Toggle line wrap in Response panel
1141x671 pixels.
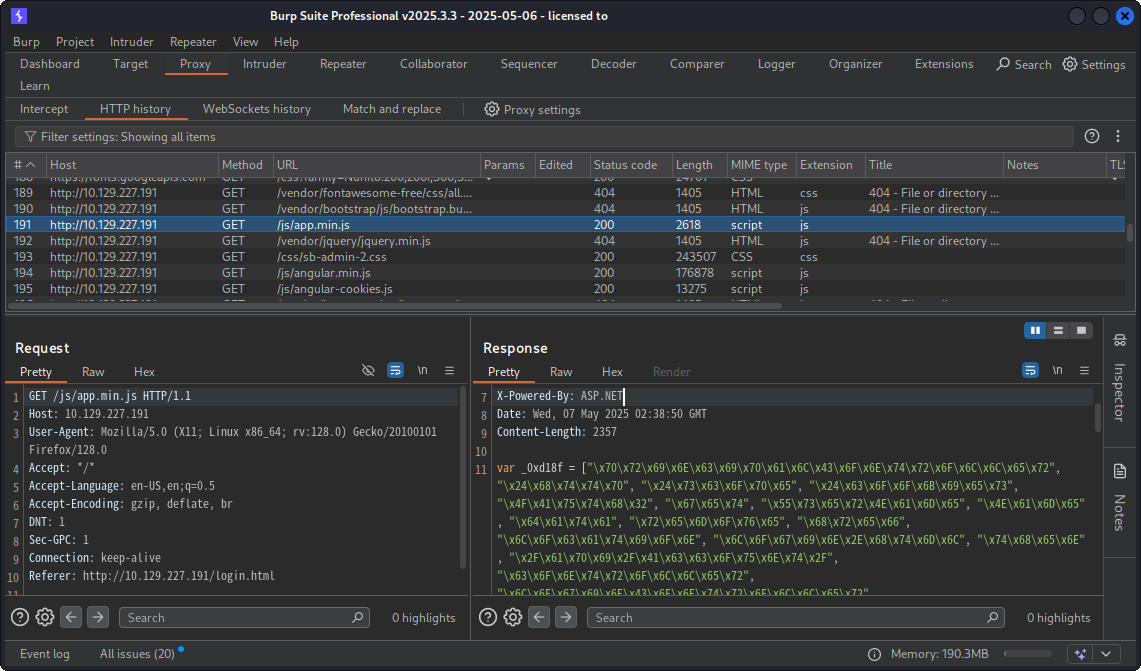[x=1030, y=370]
